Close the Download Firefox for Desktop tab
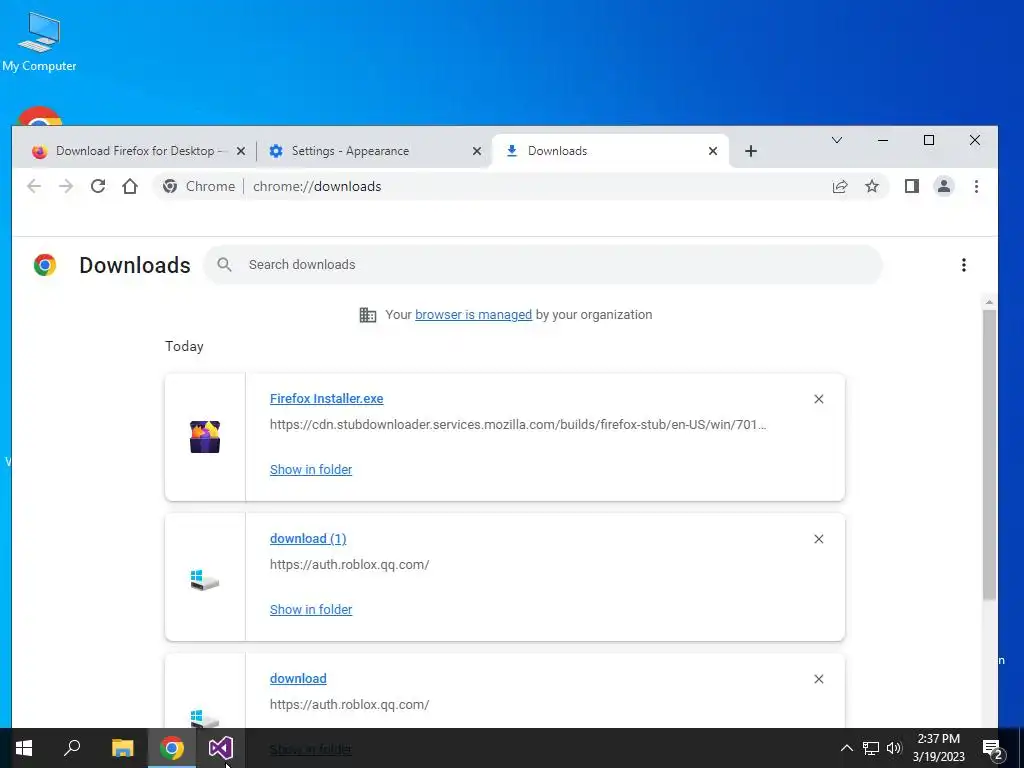Image resolution: width=1024 pixels, height=768 pixels. (x=241, y=151)
